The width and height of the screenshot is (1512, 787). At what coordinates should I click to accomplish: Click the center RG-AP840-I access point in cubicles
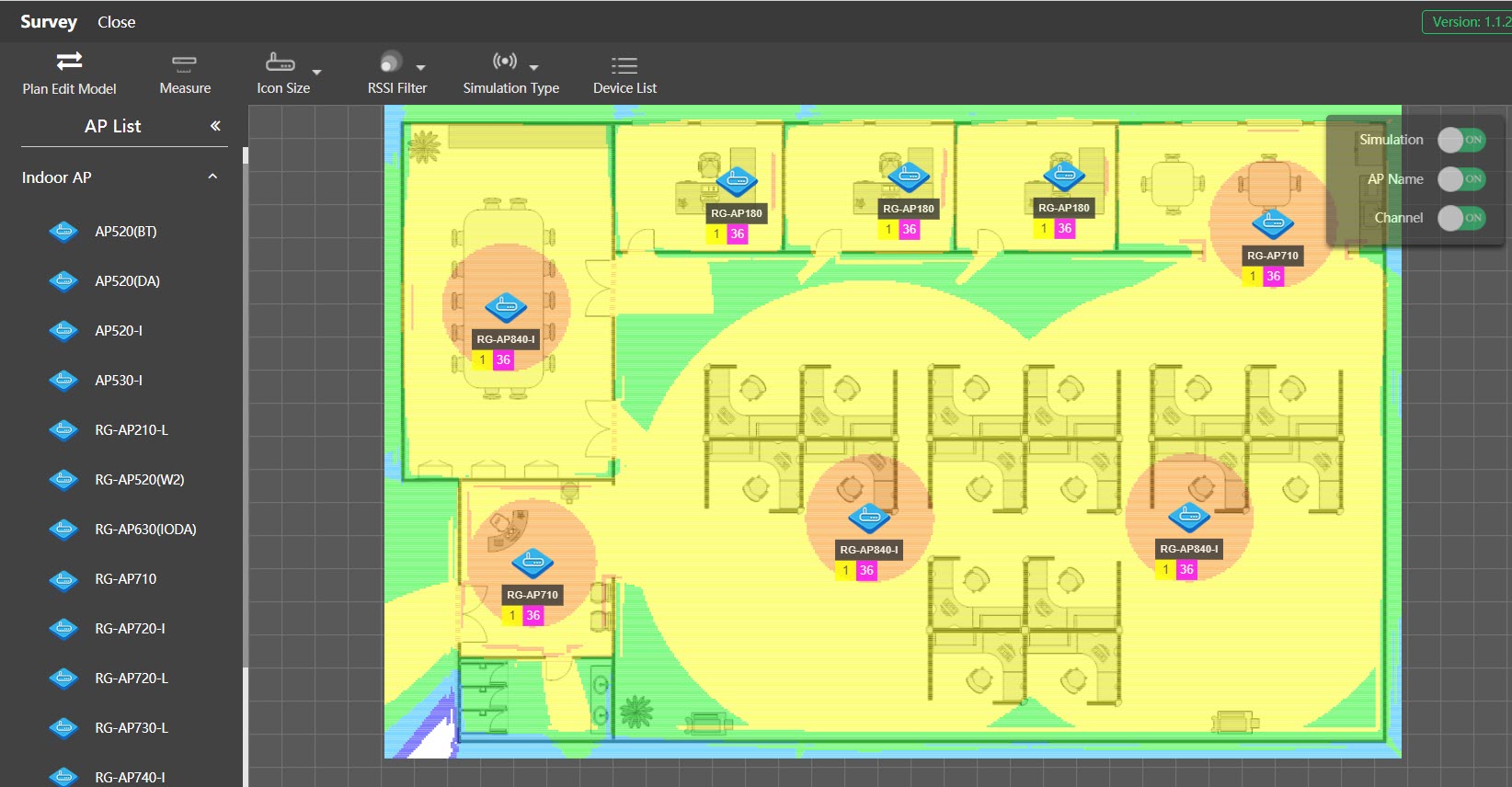[x=869, y=518]
